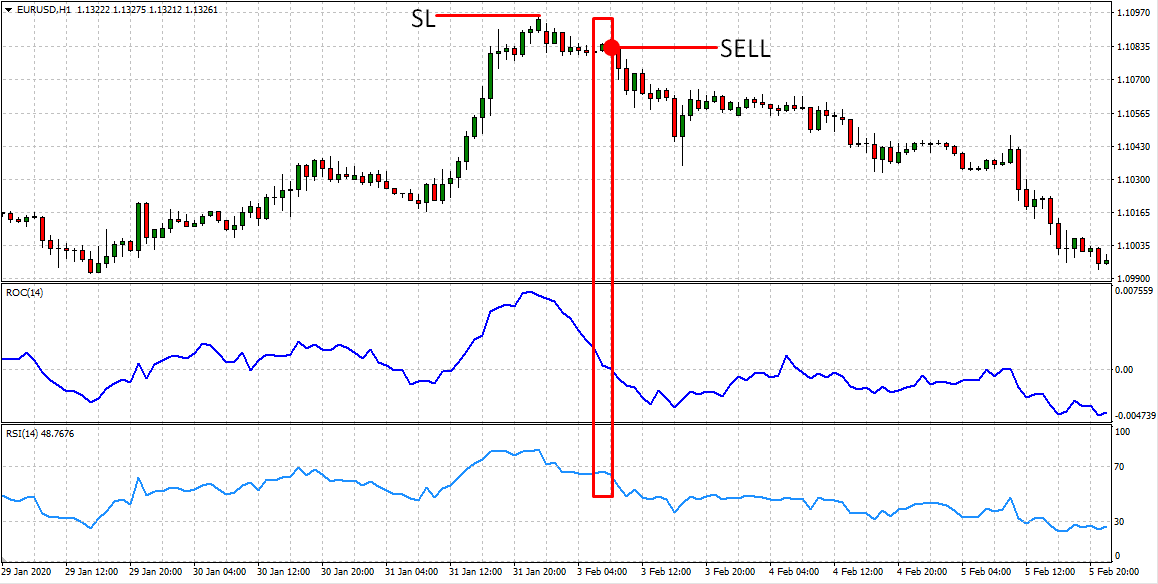Screen dimensions: 1158x584
Task: Click the 1.09970 price axis level
Action: click(1134, 278)
